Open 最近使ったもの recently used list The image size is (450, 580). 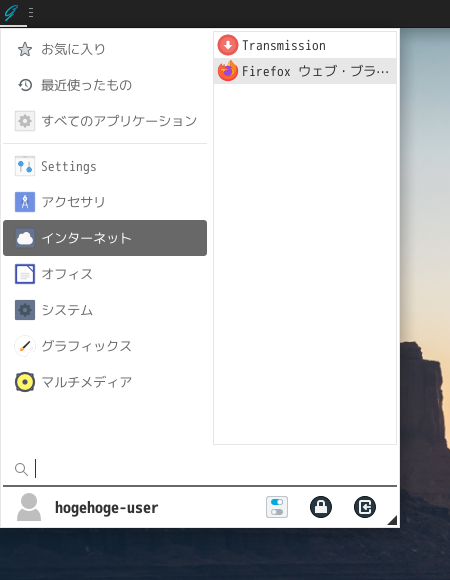coord(105,85)
